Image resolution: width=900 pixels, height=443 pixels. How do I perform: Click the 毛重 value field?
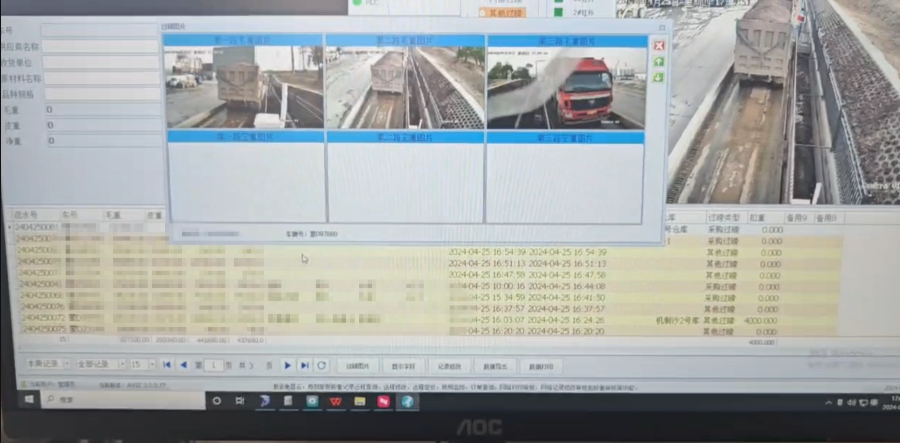tap(103, 110)
